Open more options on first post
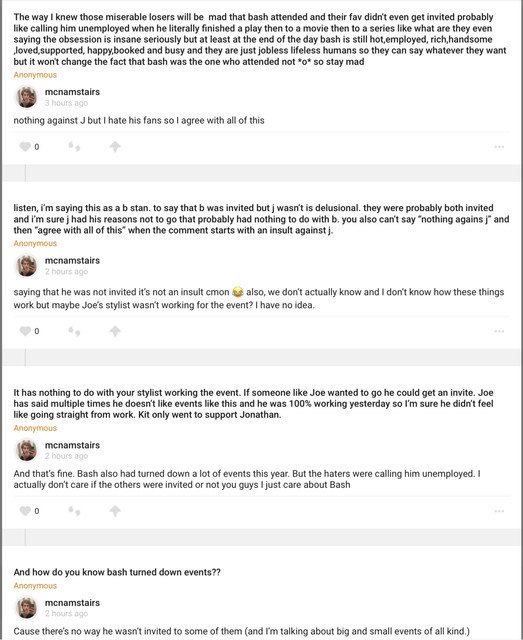The height and width of the screenshot is (640, 523). coord(499,147)
